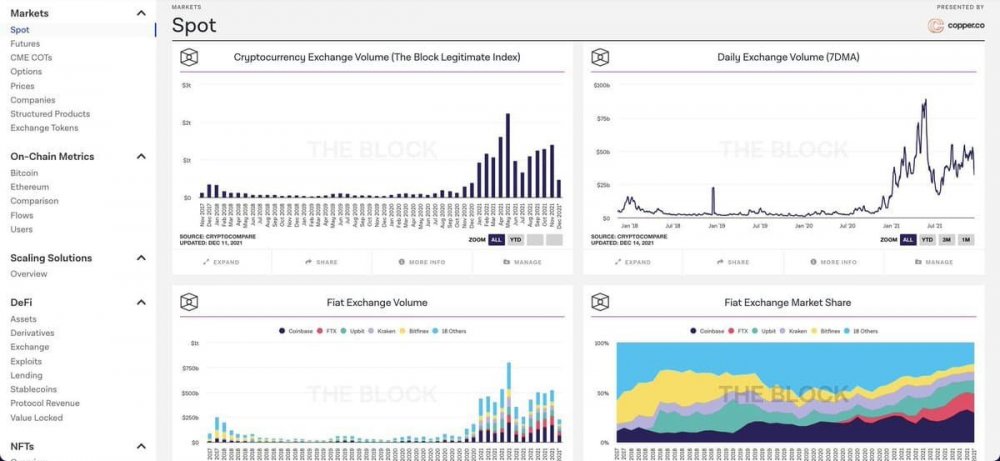This screenshot has height=461, width=1000.
Task: Open Users under On-Chain Metrics
Action: click(x=21, y=230)
